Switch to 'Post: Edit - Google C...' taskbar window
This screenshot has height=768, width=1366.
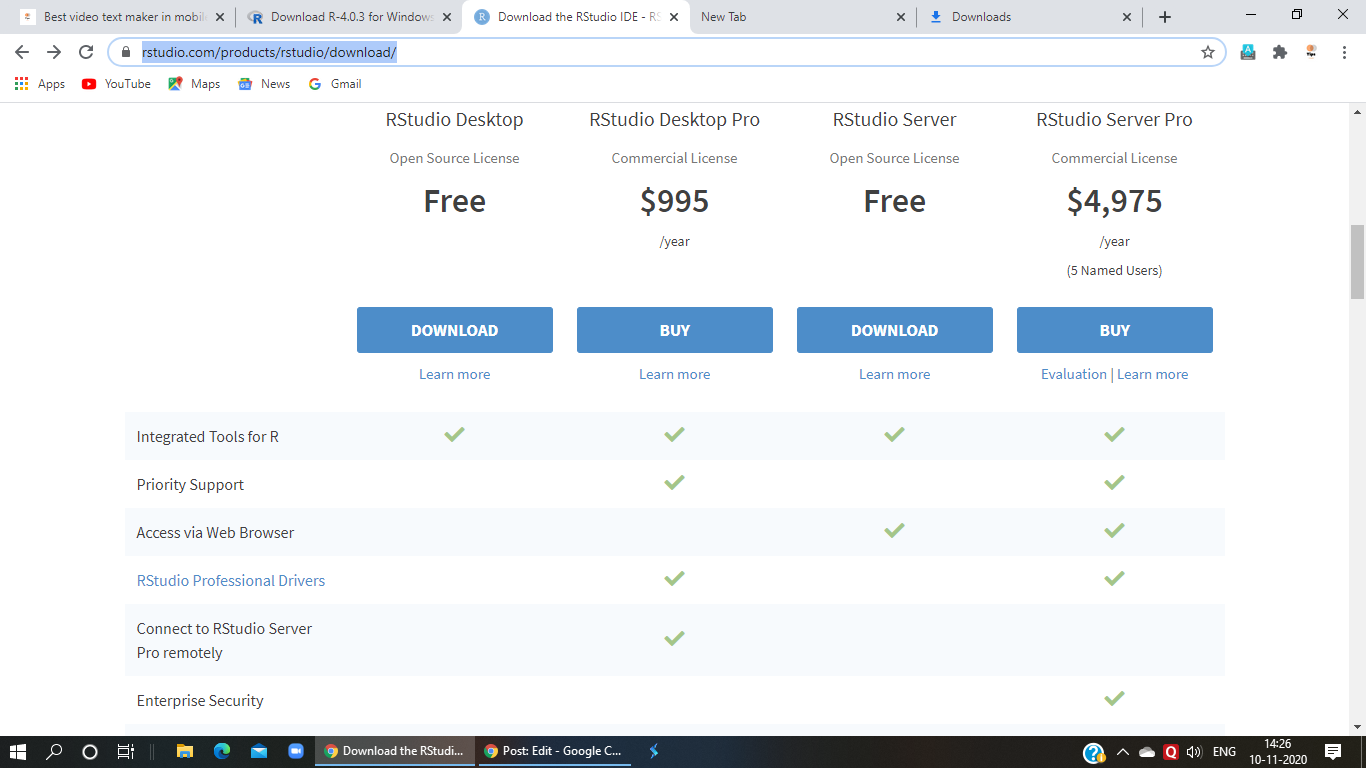pyautogui.click(x=553, y=751)
